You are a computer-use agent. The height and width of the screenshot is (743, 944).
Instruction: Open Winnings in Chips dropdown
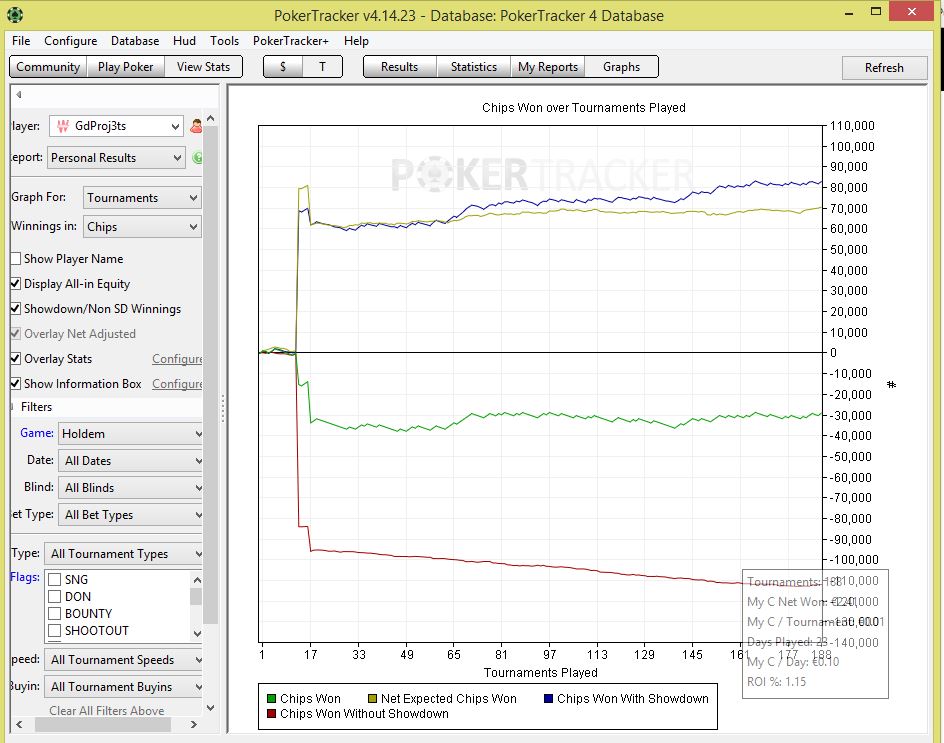[142, 227]
